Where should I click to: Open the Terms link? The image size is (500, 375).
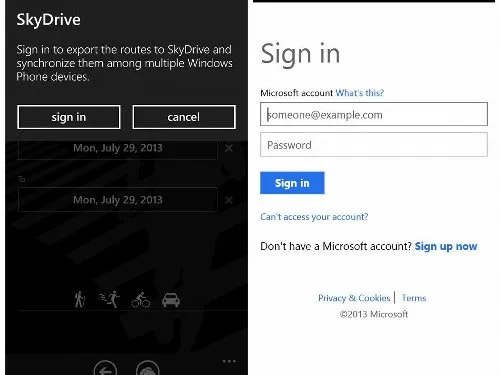(x=414, y=298)
